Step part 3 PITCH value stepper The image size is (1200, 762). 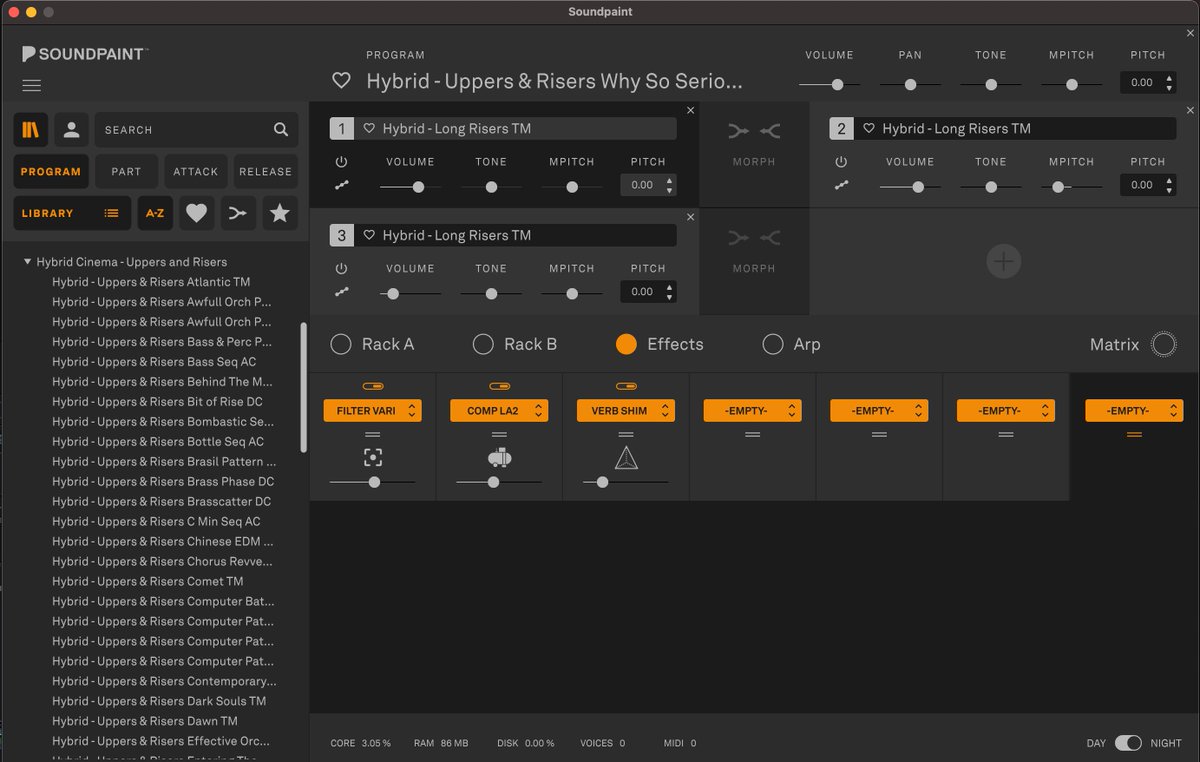point(670,292)
